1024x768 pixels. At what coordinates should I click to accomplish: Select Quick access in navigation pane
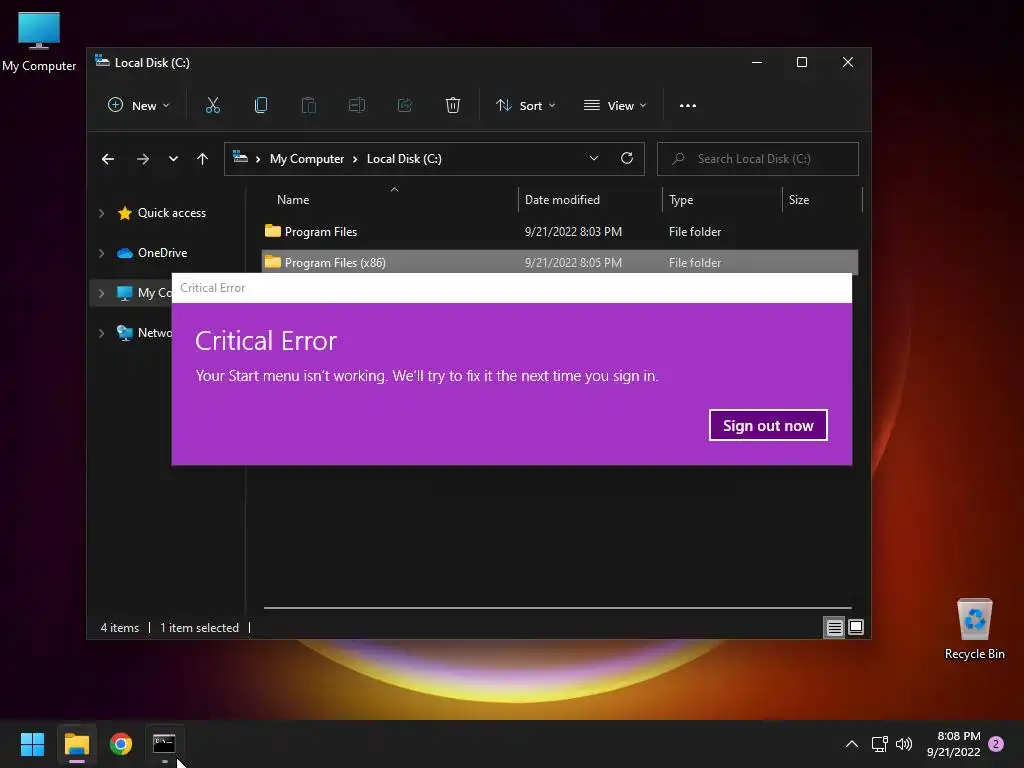171,213
